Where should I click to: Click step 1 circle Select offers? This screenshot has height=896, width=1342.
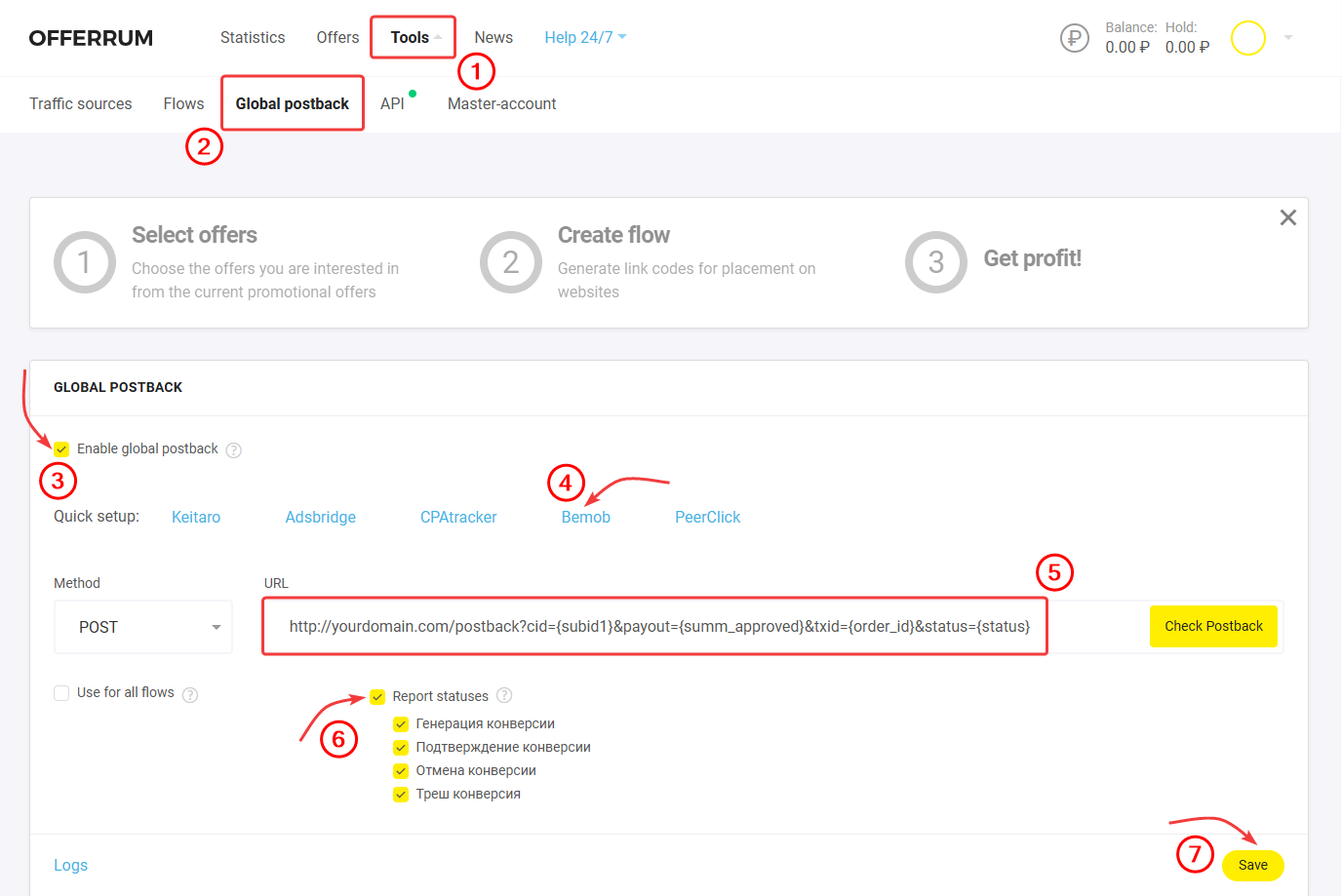click(85, 262)
